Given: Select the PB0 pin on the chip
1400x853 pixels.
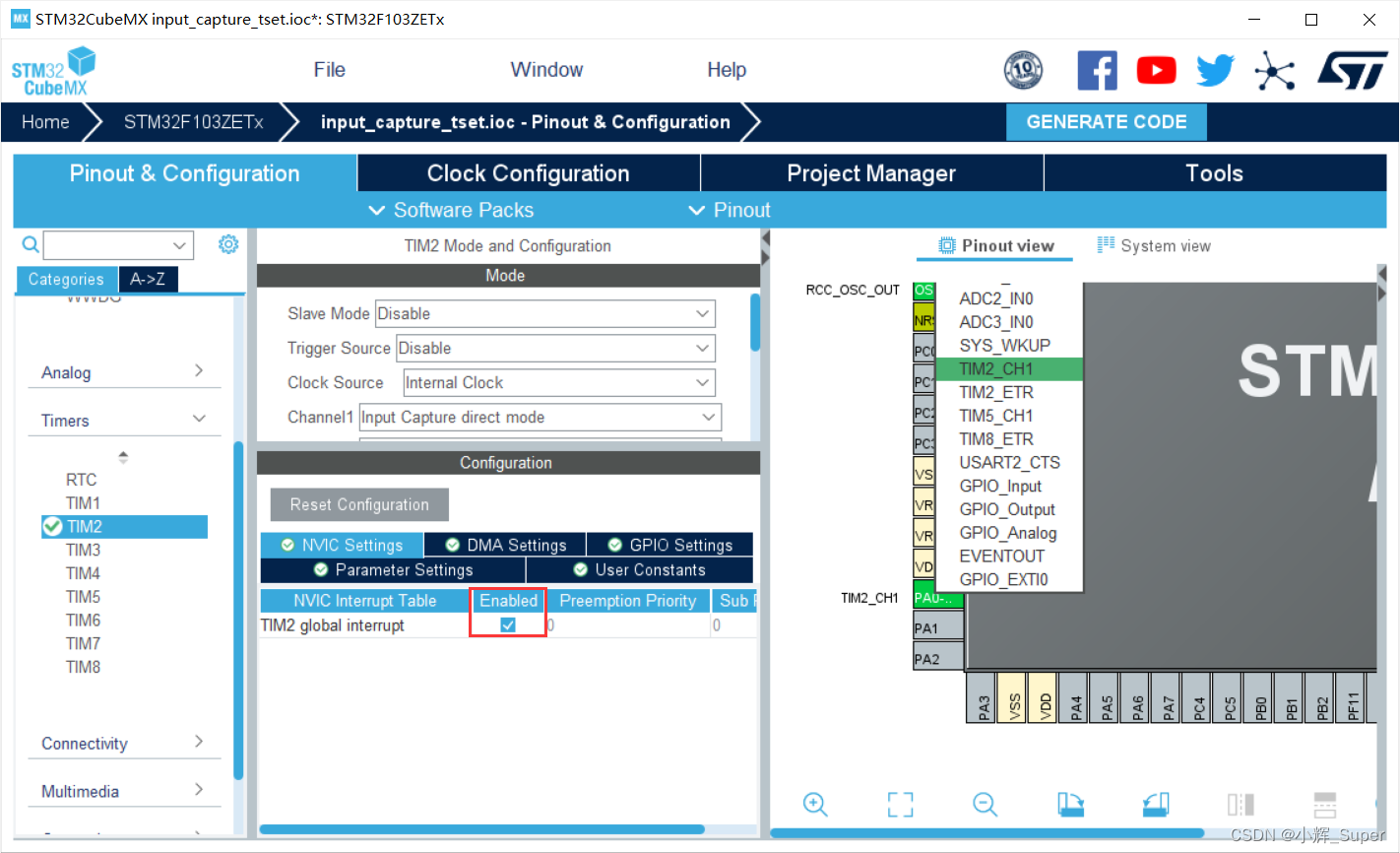Looking at the screenshot, I should [x=1257, y=698].
